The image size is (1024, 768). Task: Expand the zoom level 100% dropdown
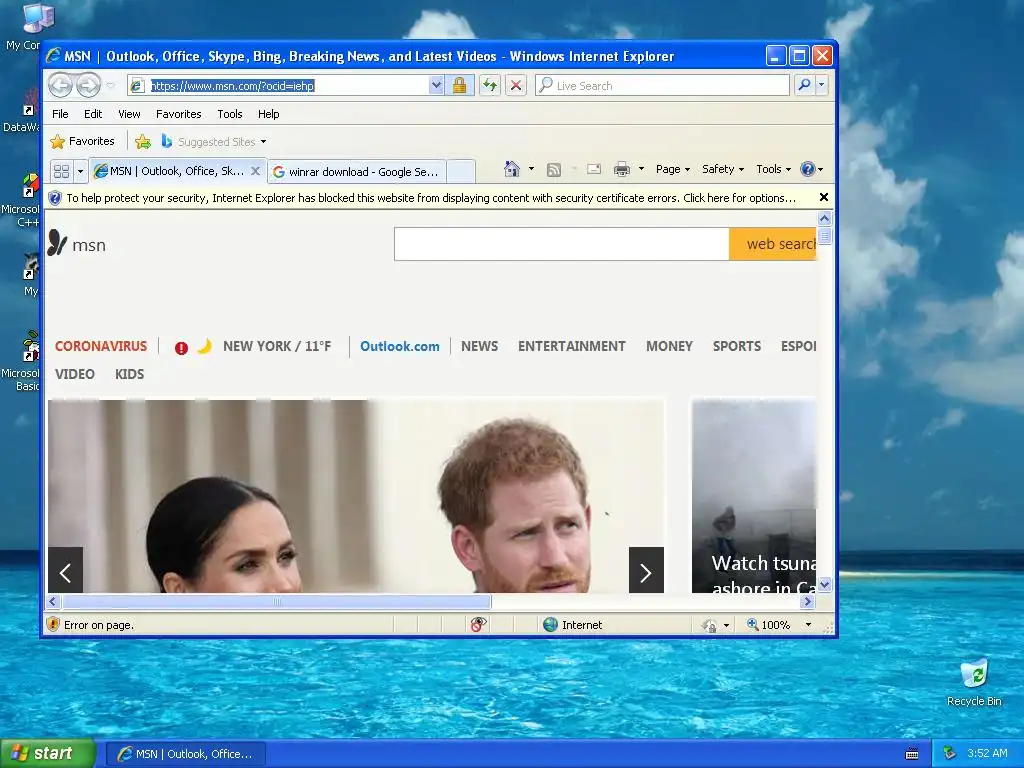808,625
